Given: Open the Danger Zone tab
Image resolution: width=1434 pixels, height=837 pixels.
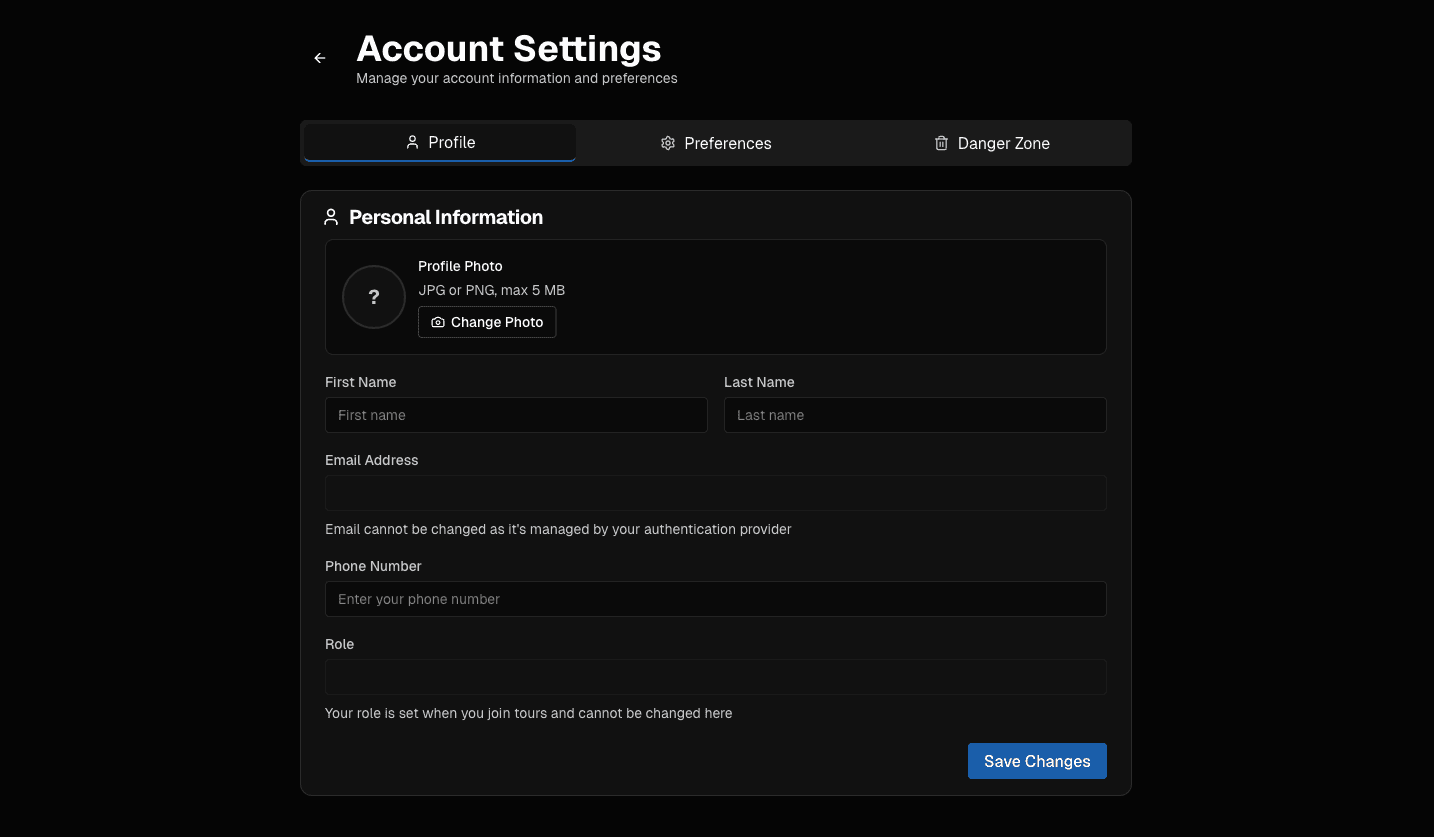Looking at the screenshot, I should tap(992, 143).
